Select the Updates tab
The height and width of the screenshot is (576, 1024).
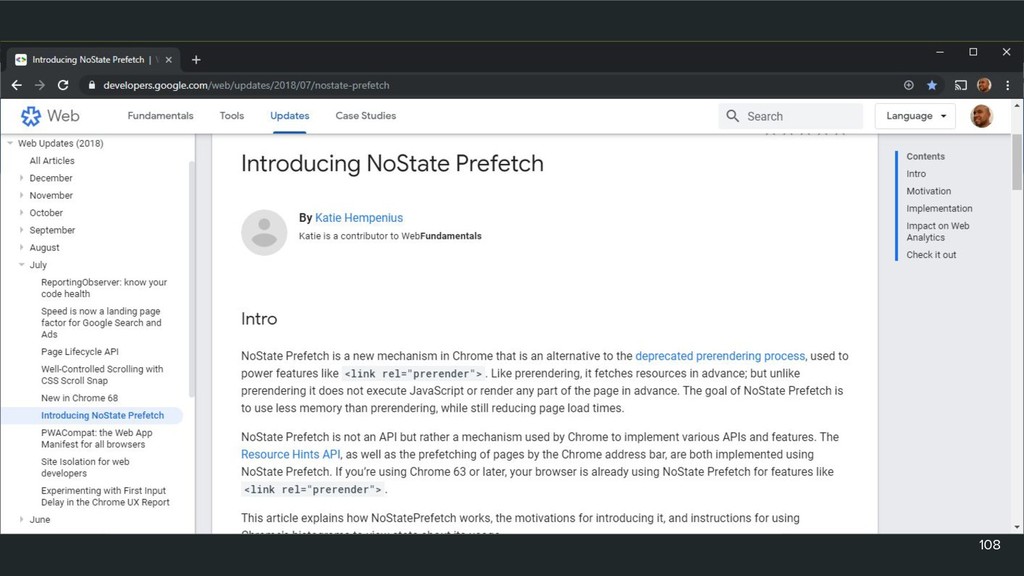289,116
